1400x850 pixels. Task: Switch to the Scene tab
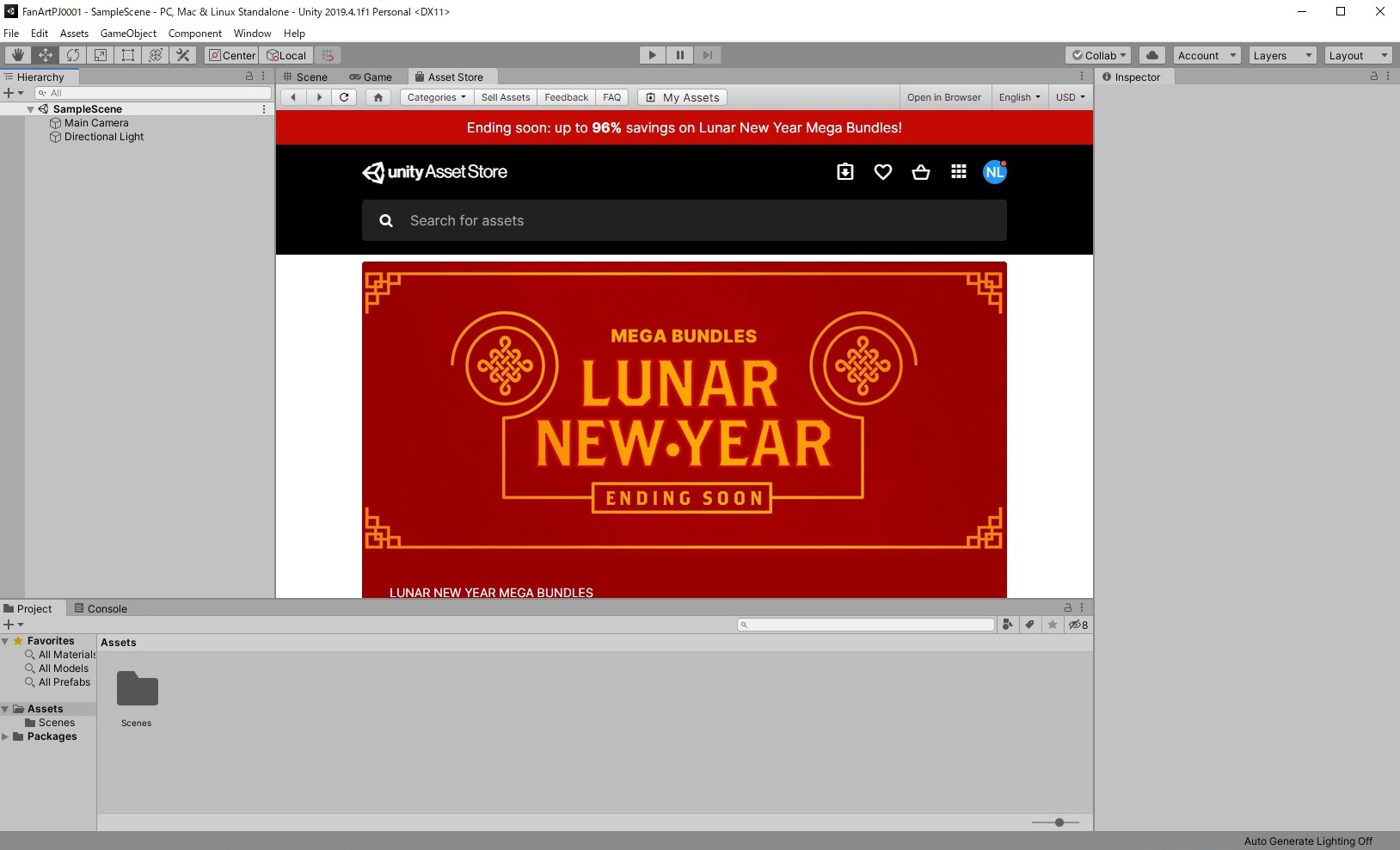[306, 77]
